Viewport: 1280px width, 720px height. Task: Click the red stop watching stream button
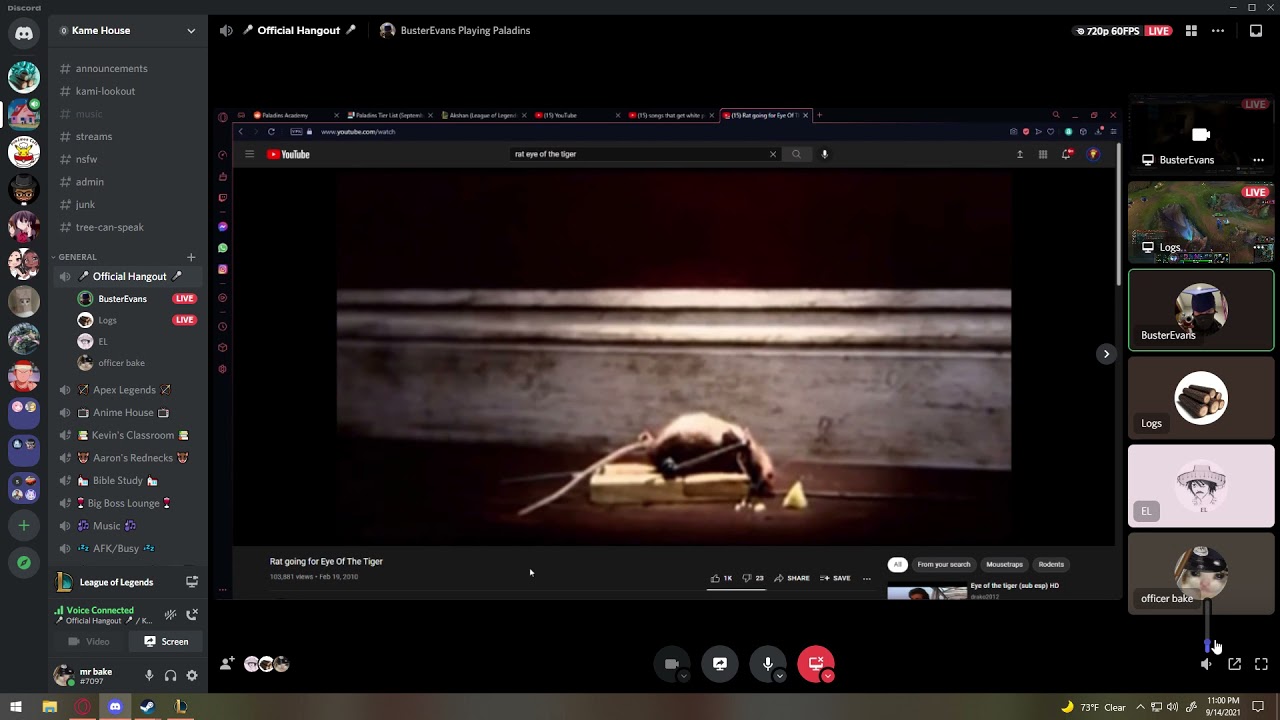coord(816,664)
